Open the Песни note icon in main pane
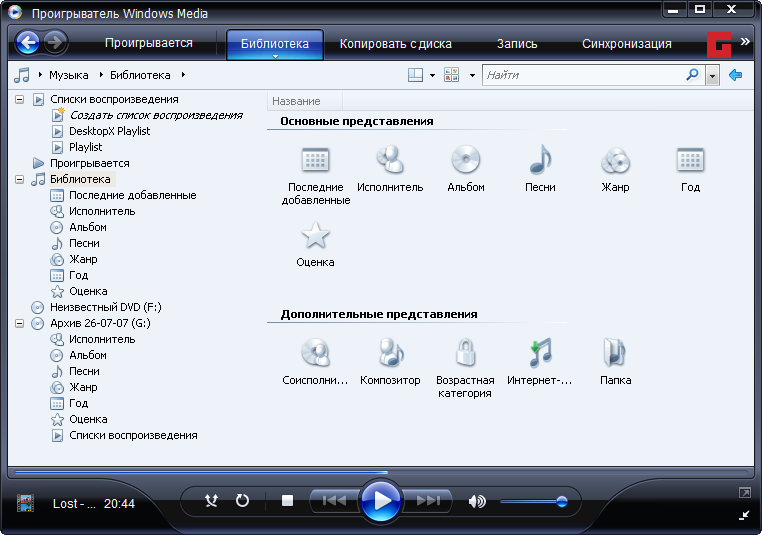The width and height of the screenshot is (762, 535). [x=540, y=159]
